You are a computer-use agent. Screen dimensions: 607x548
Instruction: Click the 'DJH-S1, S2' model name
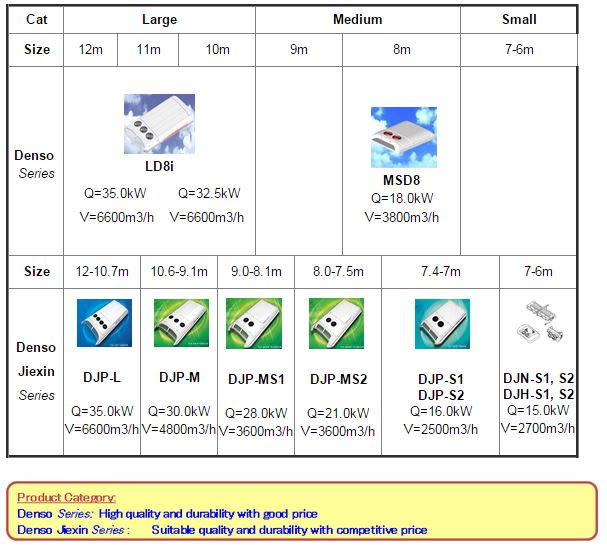(x=538, y=394)
